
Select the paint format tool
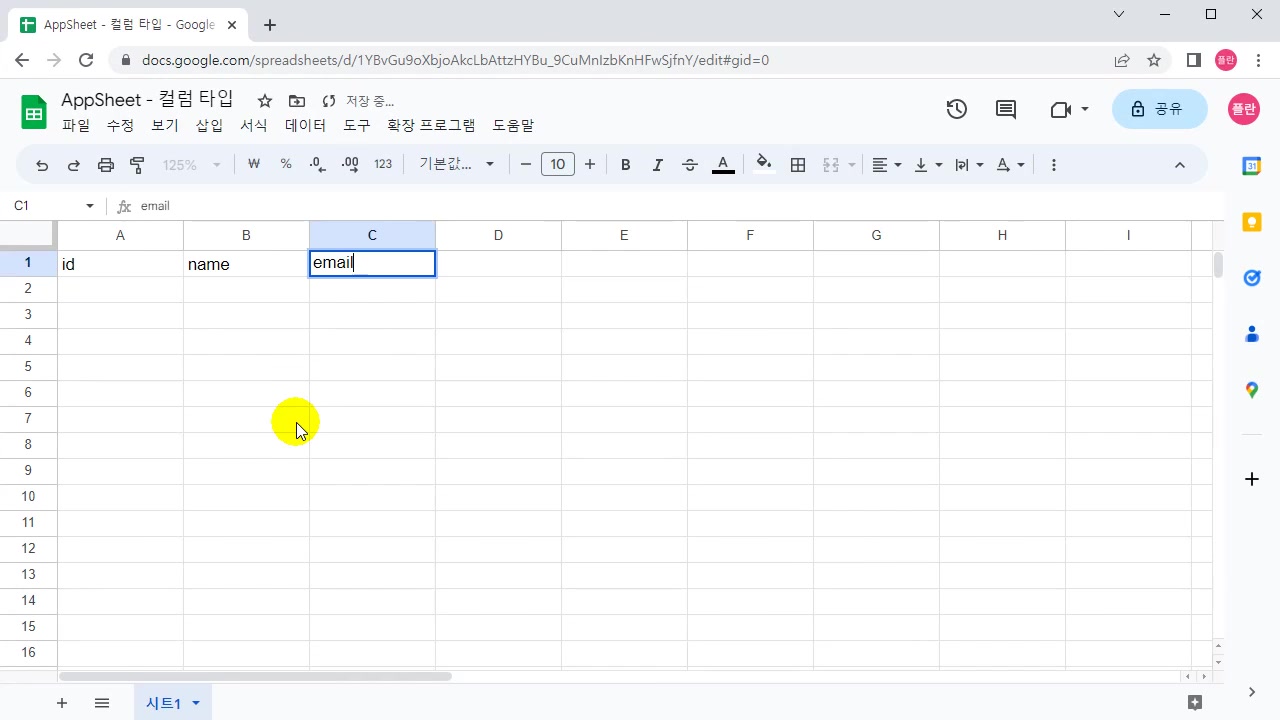click(x=138, y=165)
